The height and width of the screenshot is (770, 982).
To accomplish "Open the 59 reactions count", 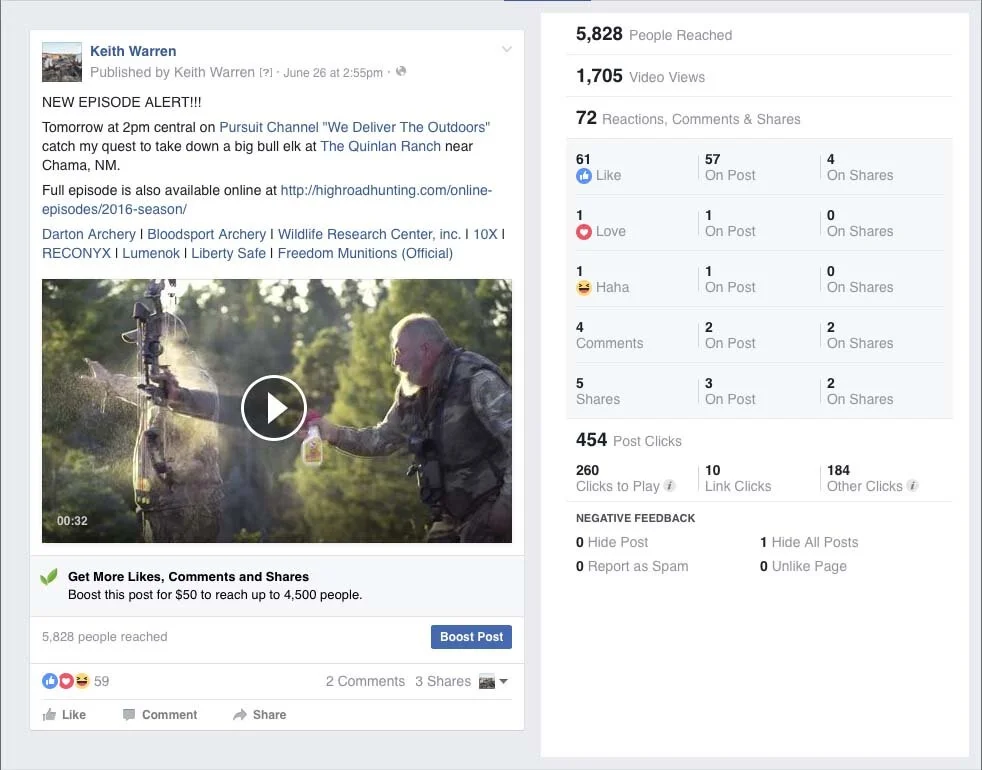I will click(x=101, y=681).
